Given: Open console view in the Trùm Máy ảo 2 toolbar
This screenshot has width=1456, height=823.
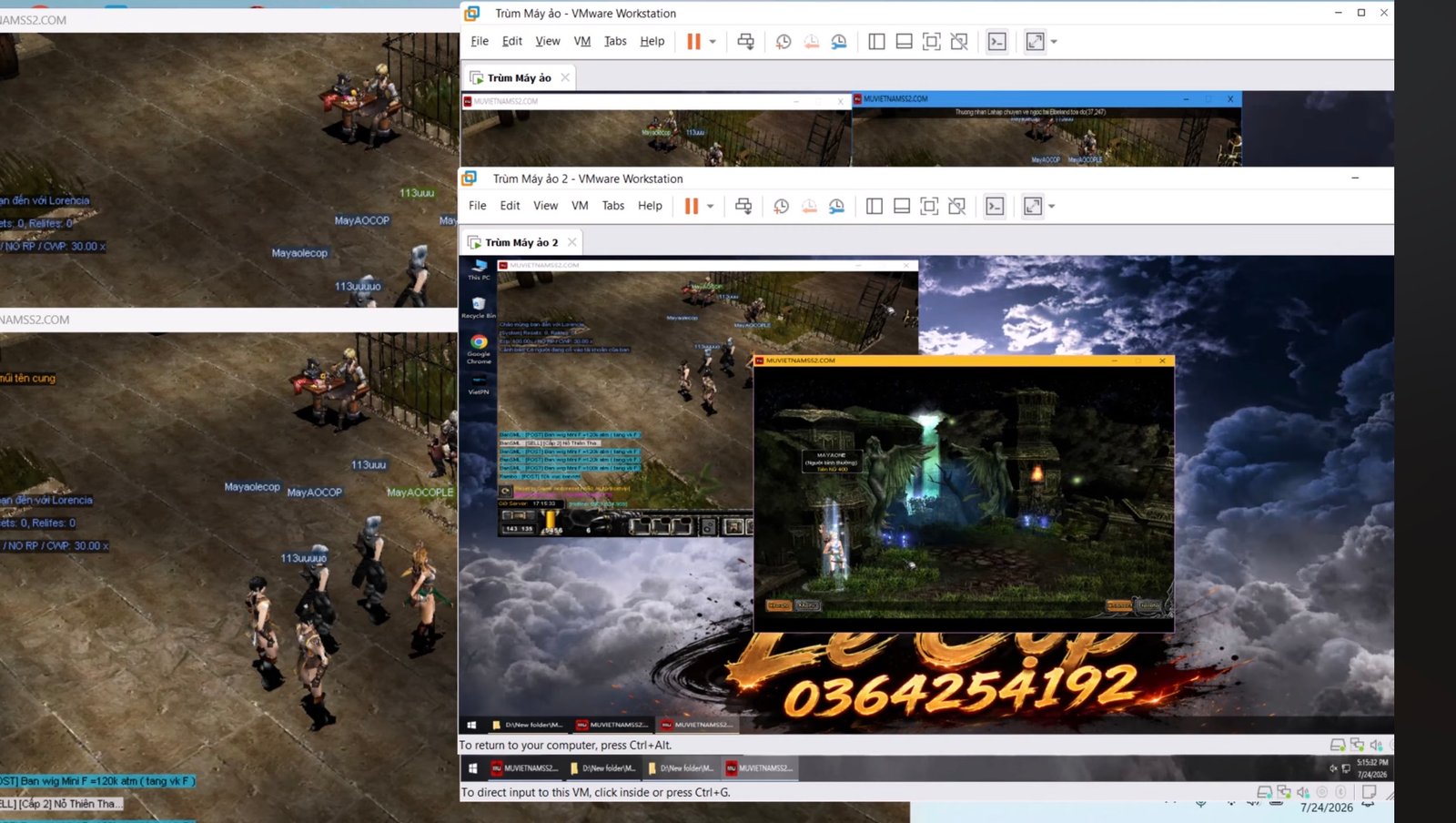Looking at the screenshot, I should [995, 206].
